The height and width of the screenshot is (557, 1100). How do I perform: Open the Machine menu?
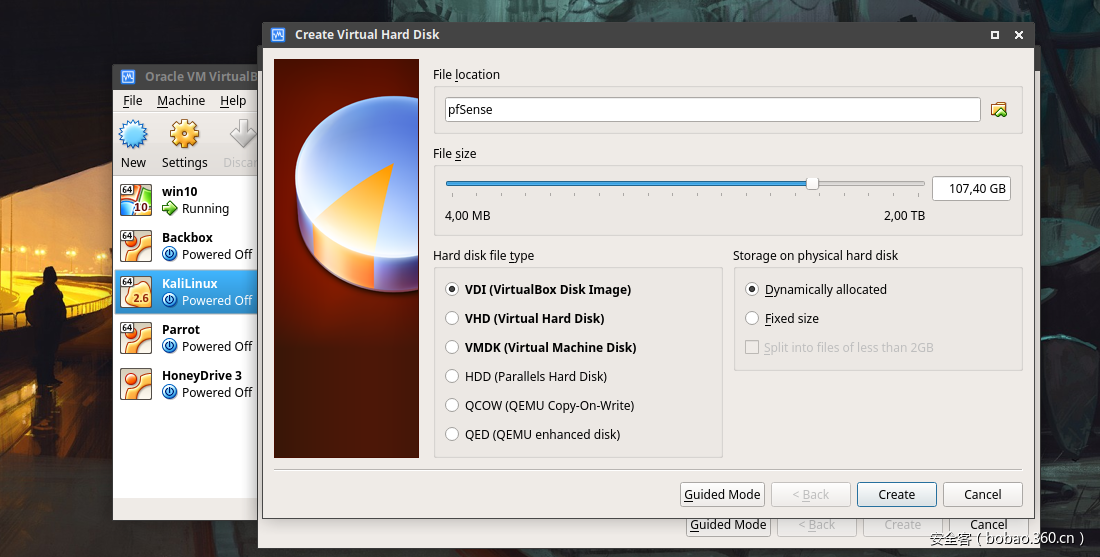coord(181,100)
